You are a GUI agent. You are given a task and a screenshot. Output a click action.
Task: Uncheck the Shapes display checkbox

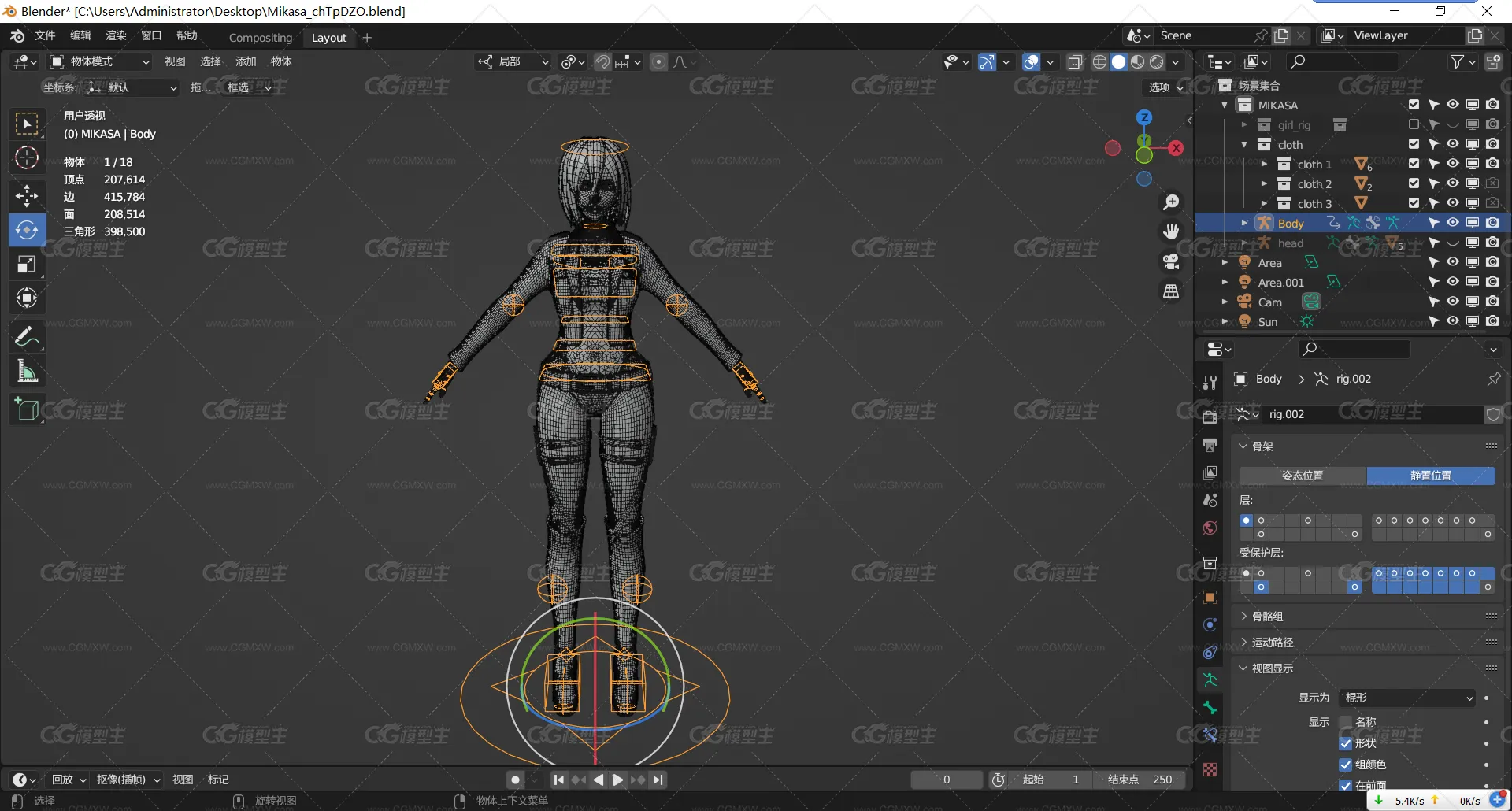pos(1346,743)
